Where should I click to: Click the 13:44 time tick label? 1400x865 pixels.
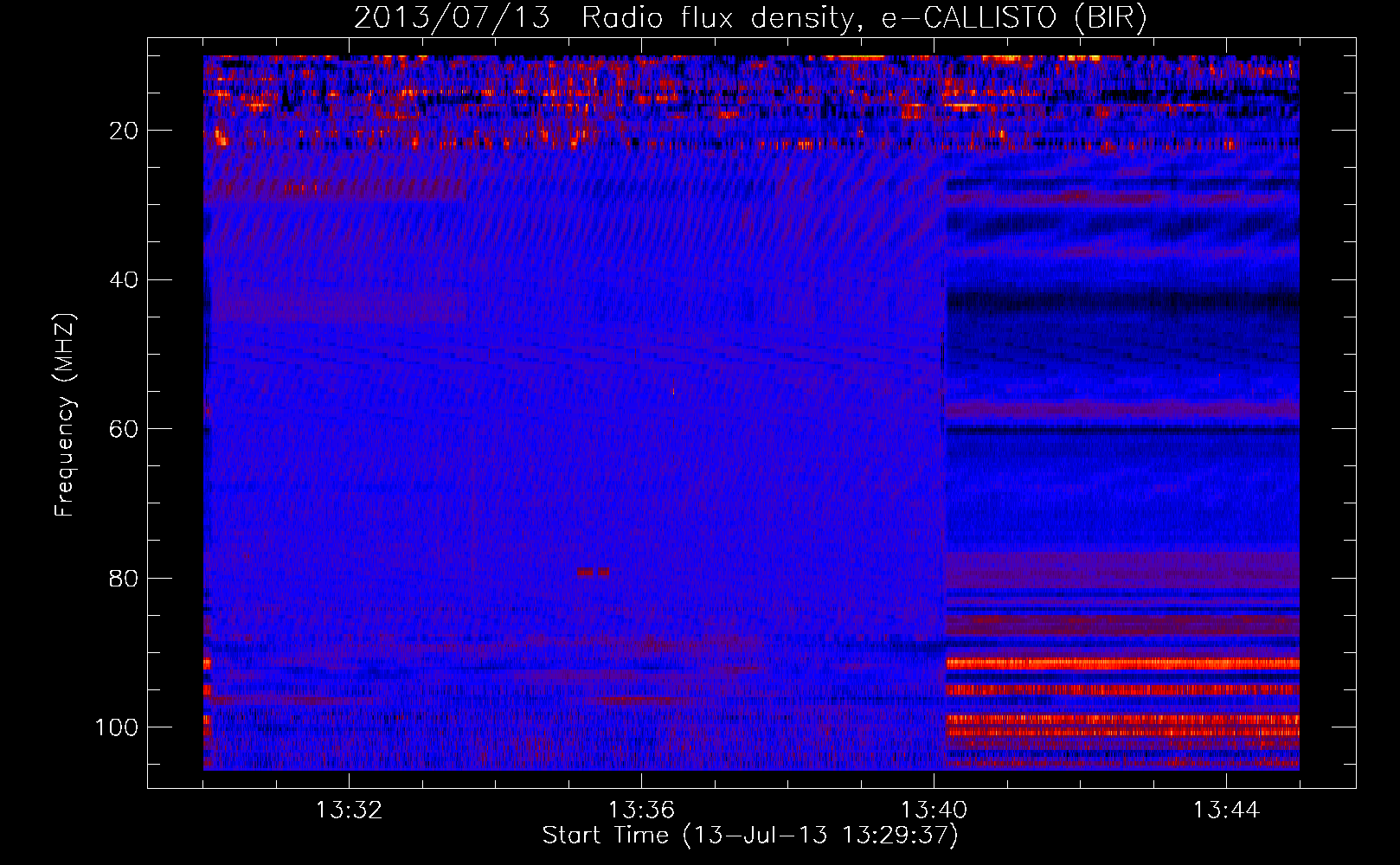point(1227,811)
